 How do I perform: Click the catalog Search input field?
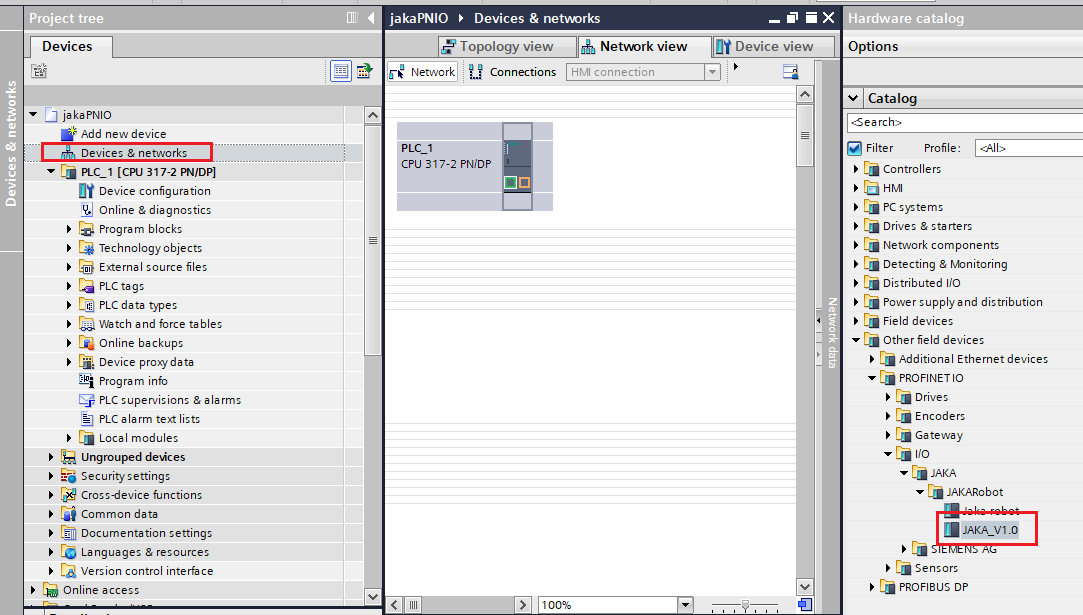click(x=963, y=122)
